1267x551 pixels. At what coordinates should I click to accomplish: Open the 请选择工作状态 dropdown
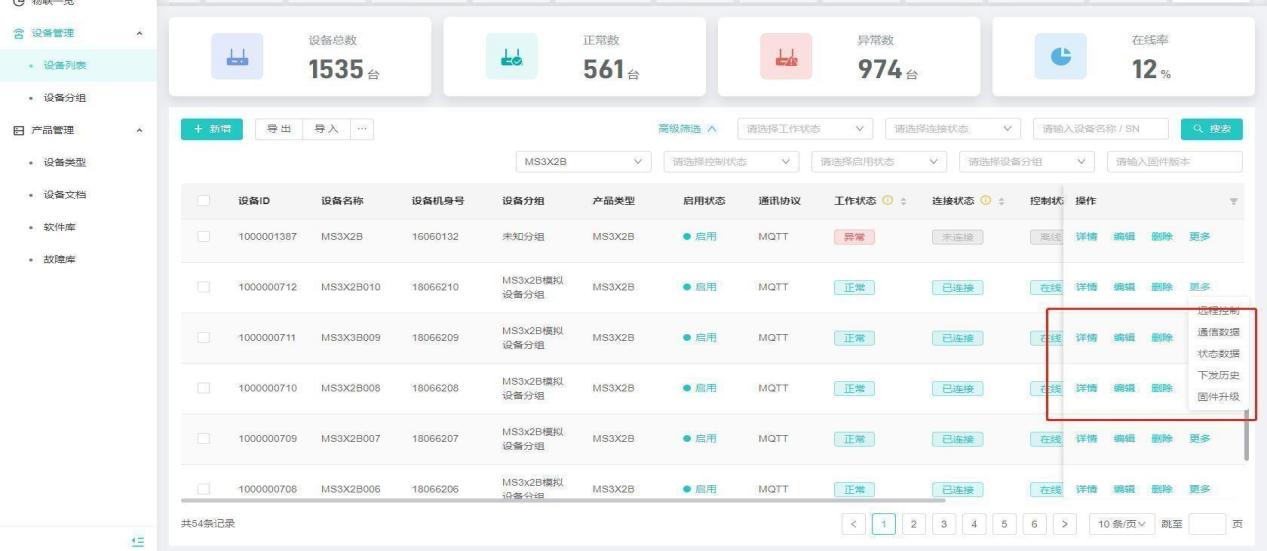(x=806, y=129)
